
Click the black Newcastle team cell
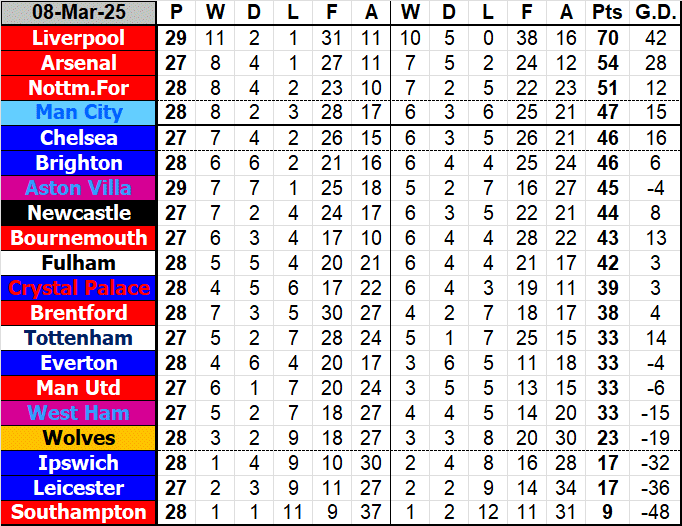(79, 213)
